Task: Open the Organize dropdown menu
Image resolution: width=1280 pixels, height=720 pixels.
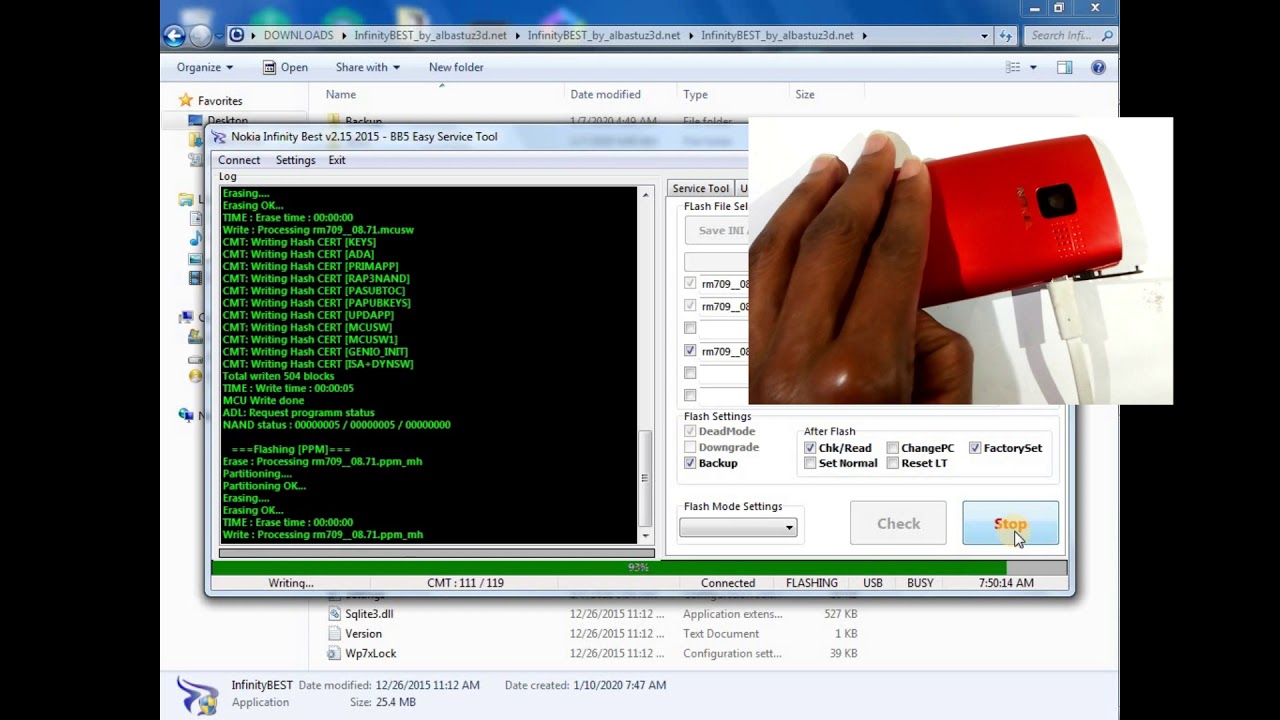Action: (204, 67)
